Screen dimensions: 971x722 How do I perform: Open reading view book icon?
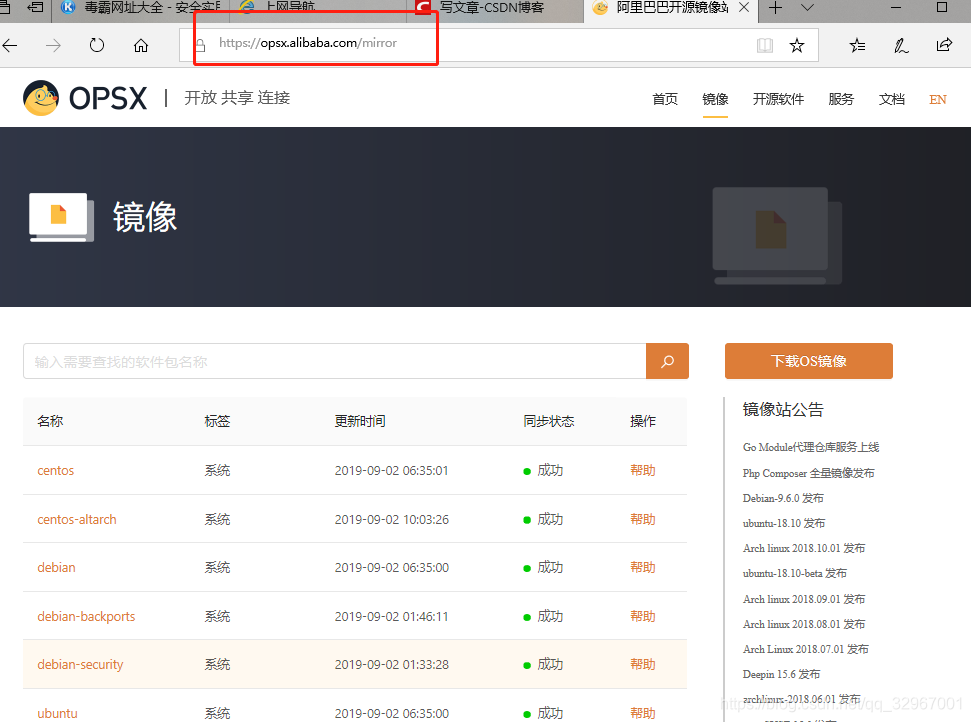(765, 45)
